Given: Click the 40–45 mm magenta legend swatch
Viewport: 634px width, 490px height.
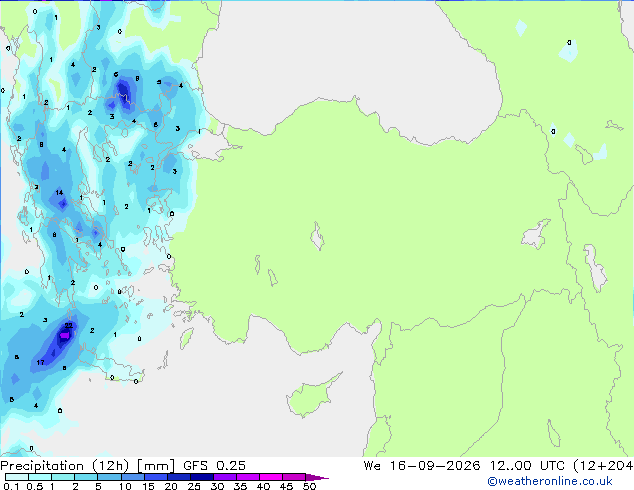Looking at the screenshot, I should (271, 477).
